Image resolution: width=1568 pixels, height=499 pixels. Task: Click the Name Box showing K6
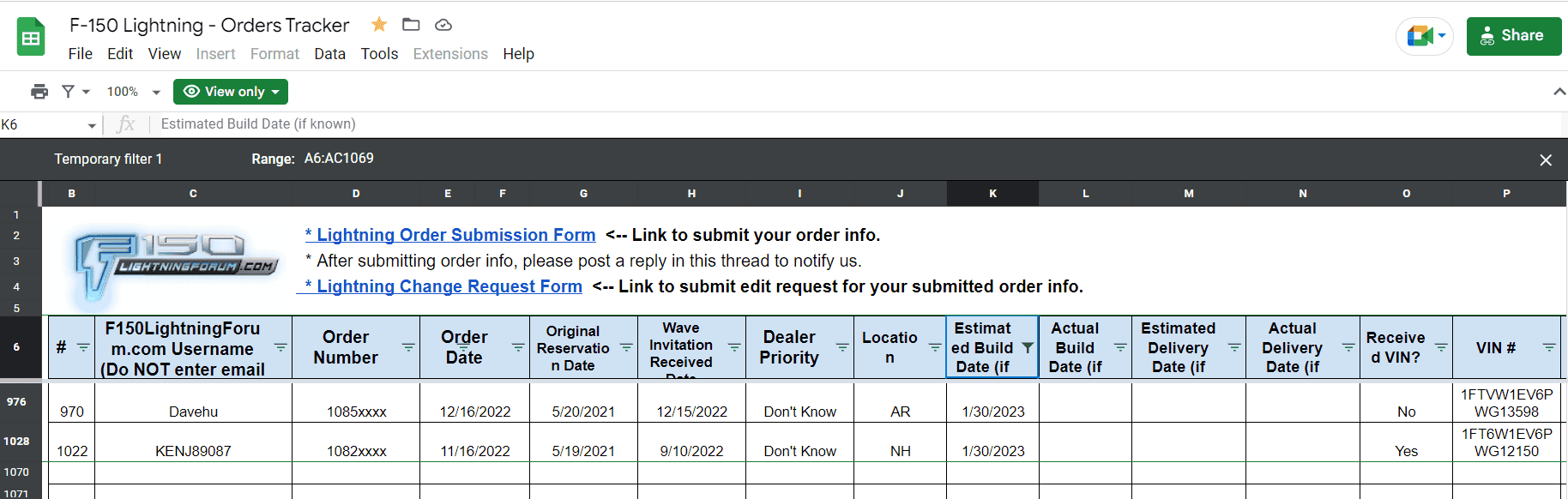pyautogui.click(x=47, y=125)
